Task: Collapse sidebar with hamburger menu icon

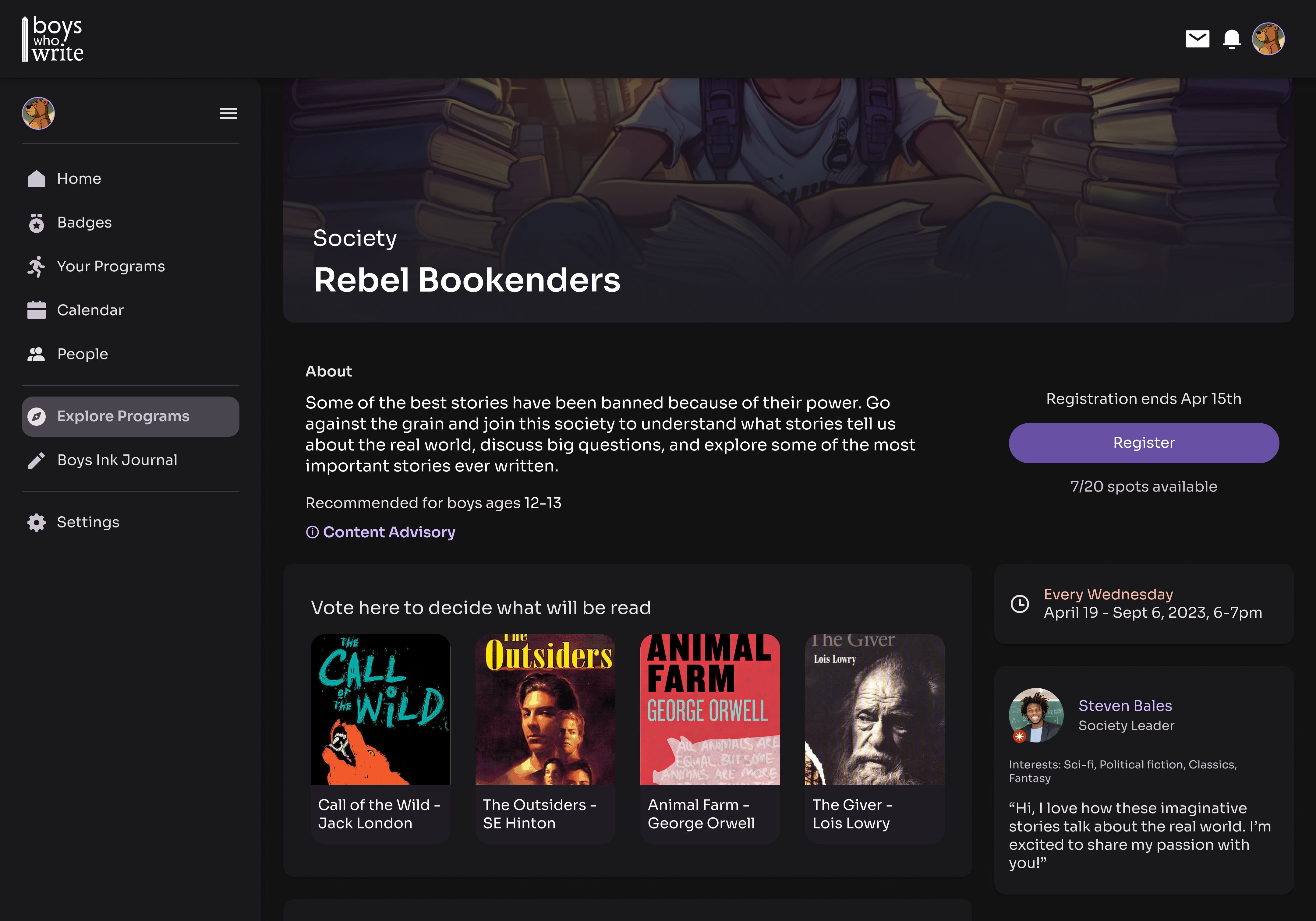Action: pos(228,113)
